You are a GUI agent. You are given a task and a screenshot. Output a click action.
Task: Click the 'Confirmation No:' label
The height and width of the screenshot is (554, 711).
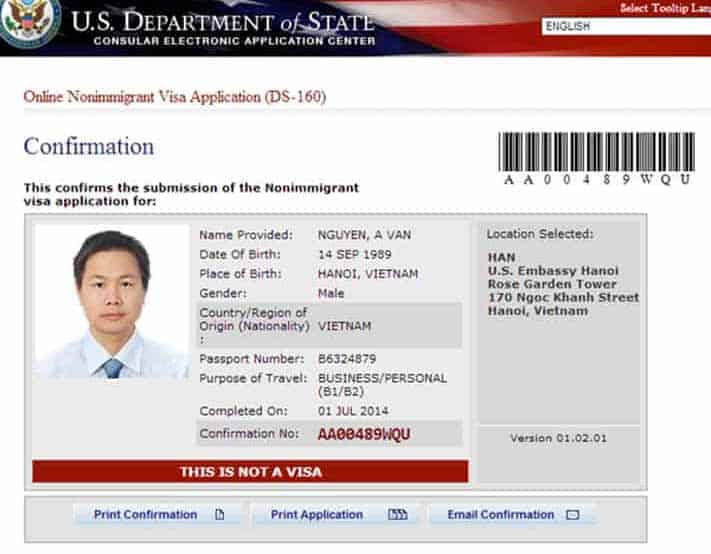pos(249,434)
